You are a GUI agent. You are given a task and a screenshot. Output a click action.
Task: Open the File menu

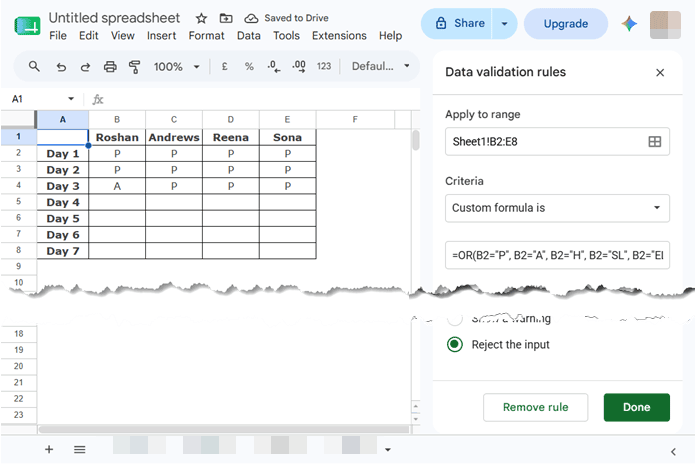[x=58, y=36]
